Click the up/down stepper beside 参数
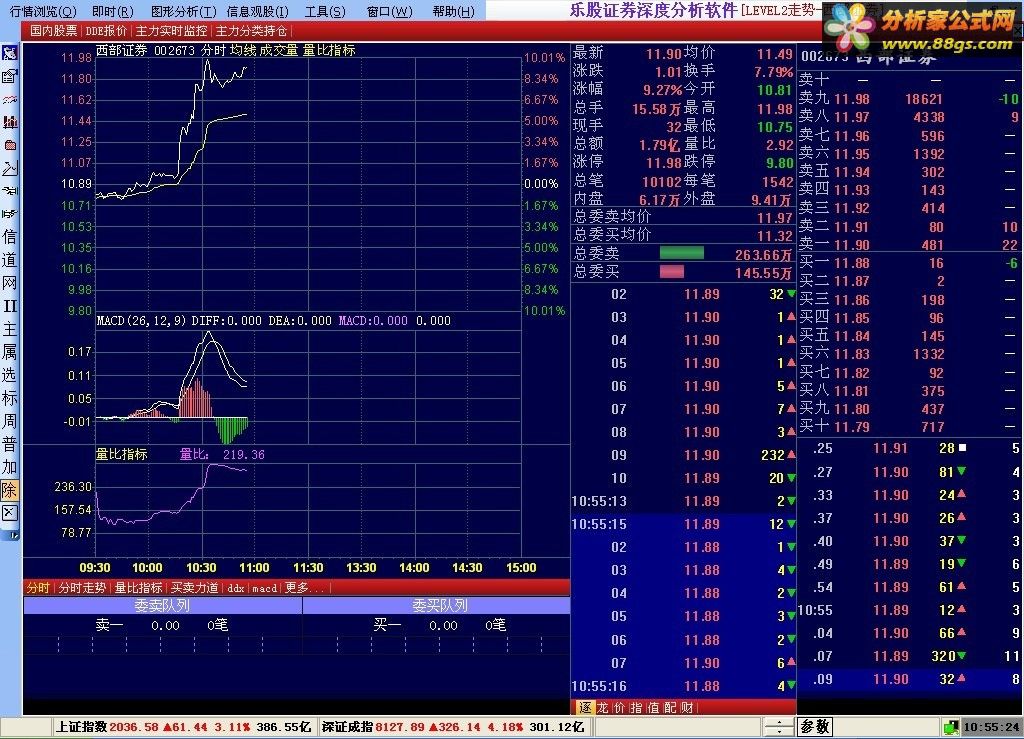This screenshot has height=739, width=1024. 778,726
